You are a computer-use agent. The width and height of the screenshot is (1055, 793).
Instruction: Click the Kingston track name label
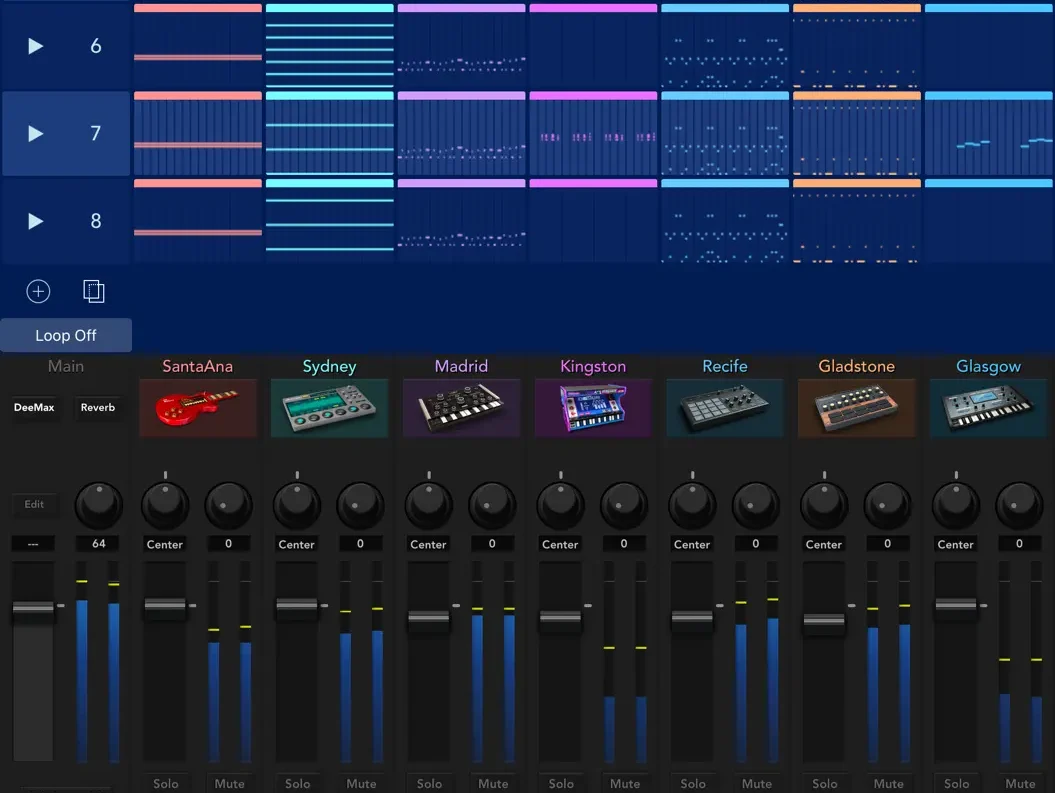tap(593, 366)
